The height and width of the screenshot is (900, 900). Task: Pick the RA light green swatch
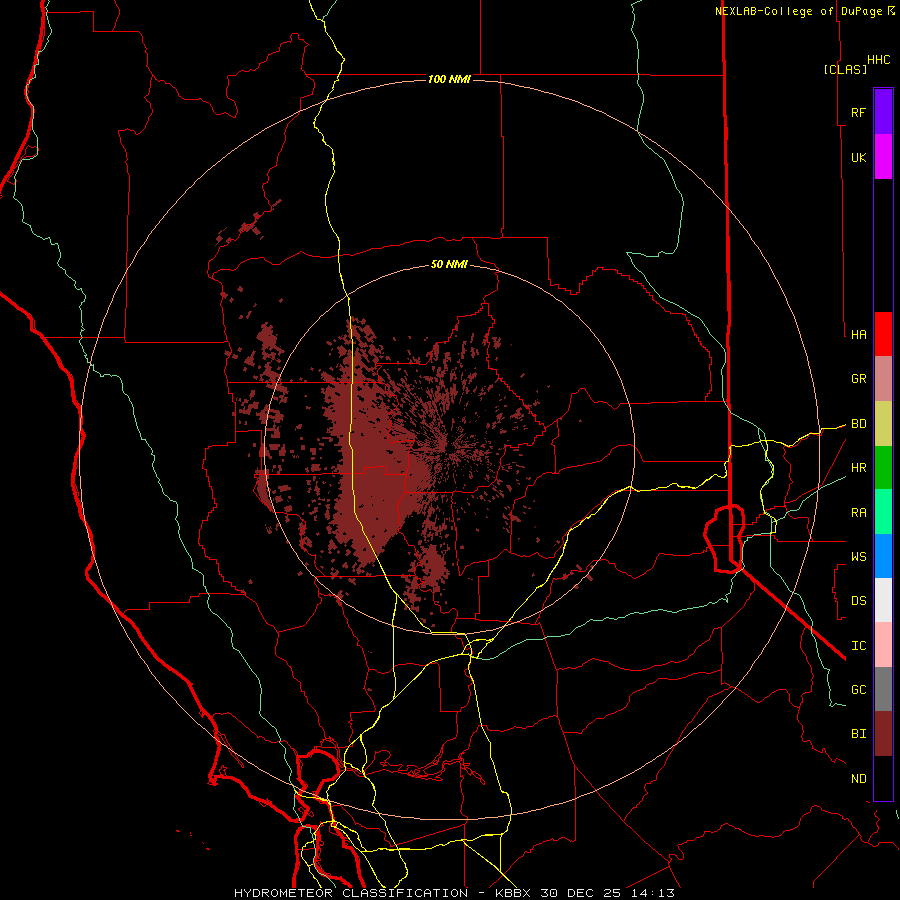coord(883,512)
